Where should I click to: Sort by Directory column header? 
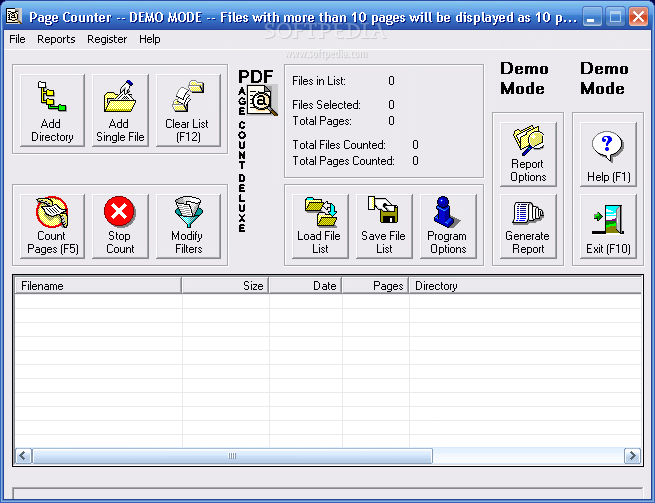click(x=525, y=286)
